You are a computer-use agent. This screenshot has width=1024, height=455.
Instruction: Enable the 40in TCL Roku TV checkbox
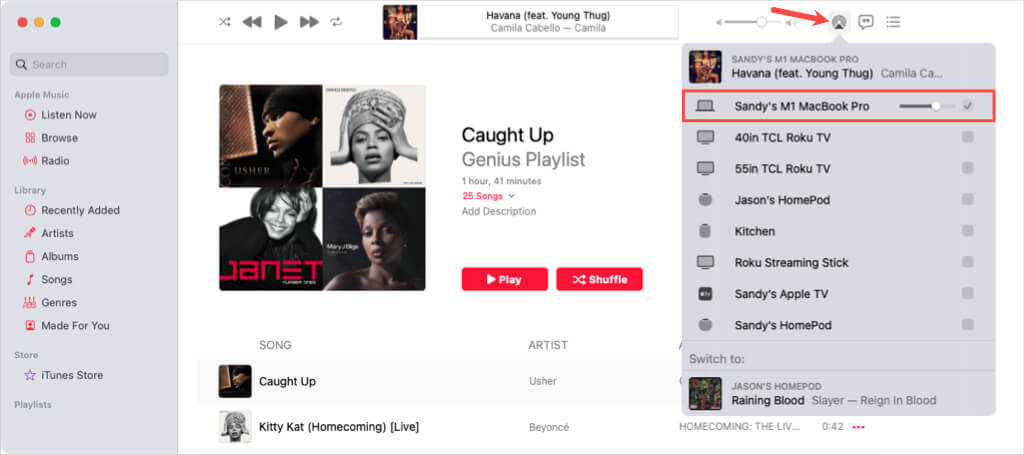(x=967, y=137)
